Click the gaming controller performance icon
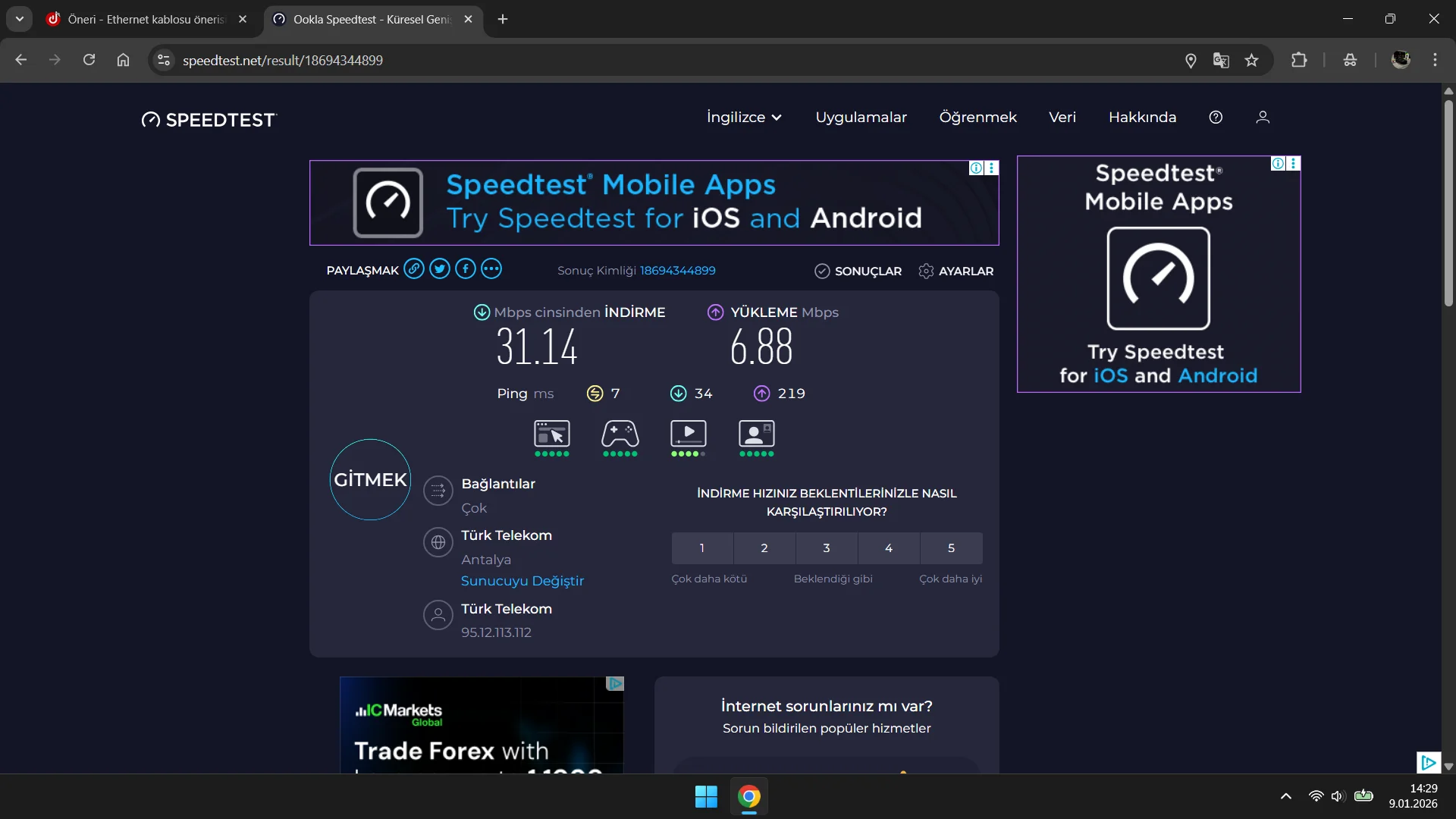 (x=620, y=435)
